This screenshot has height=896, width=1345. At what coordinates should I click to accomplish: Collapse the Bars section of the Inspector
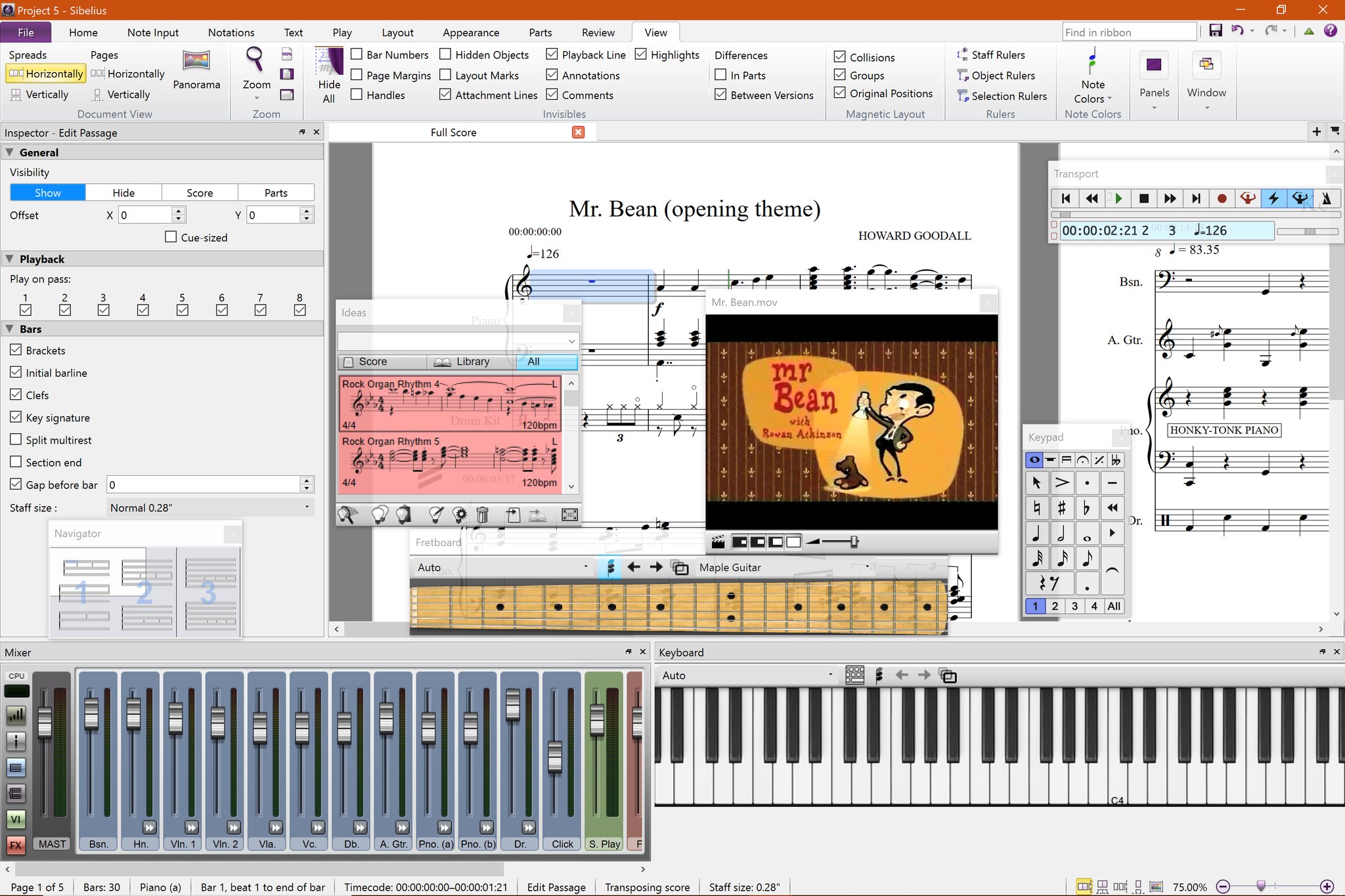pyautogui.click(x=9, y=329)
